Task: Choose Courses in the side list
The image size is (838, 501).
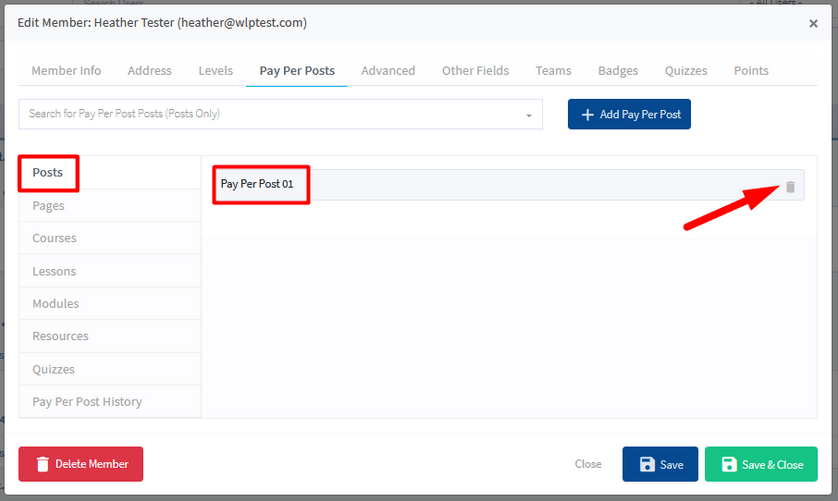Action: tap(110, 238)
